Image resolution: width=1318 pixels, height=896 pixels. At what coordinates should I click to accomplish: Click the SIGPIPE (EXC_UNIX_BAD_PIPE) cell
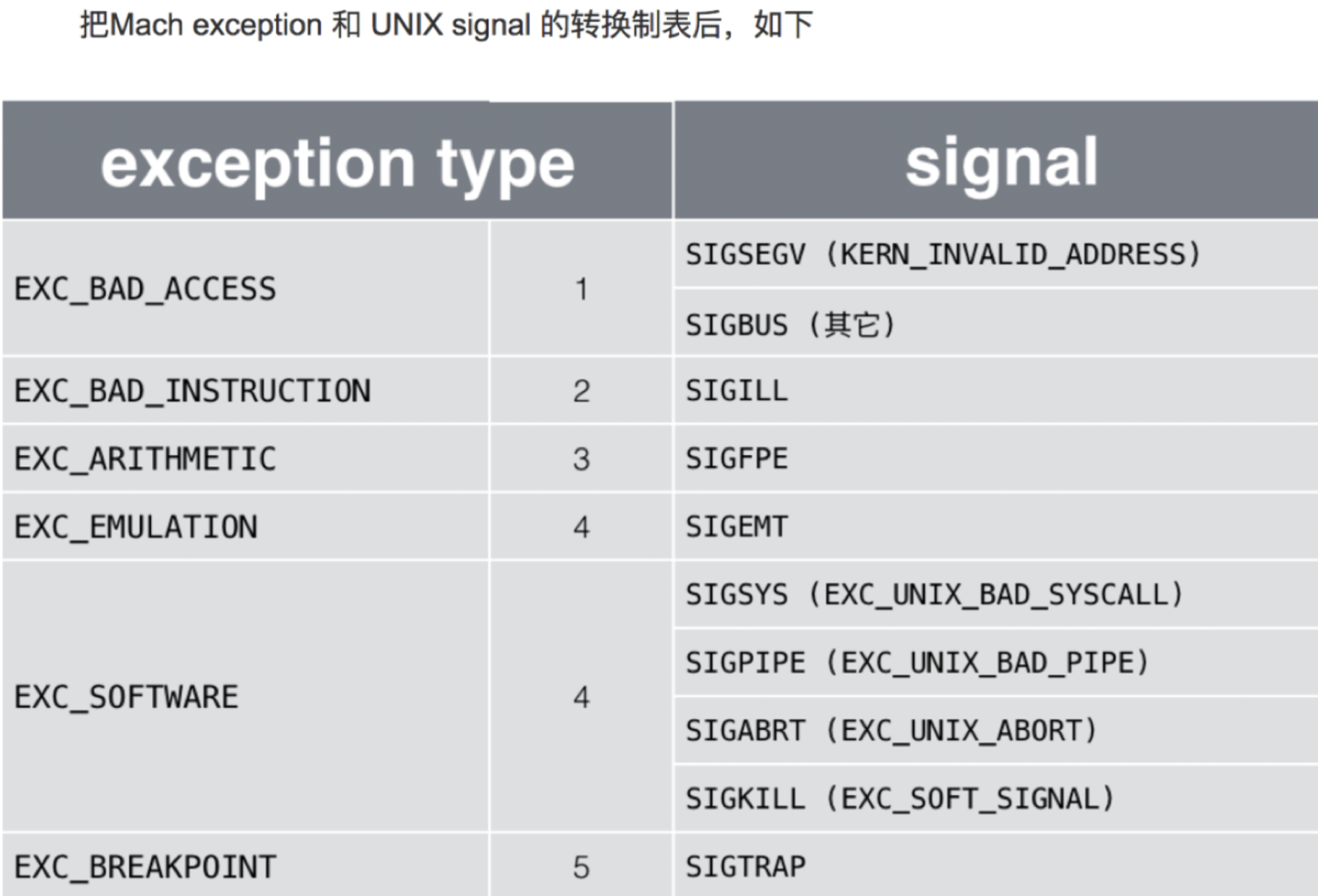[x=996, y=662]
